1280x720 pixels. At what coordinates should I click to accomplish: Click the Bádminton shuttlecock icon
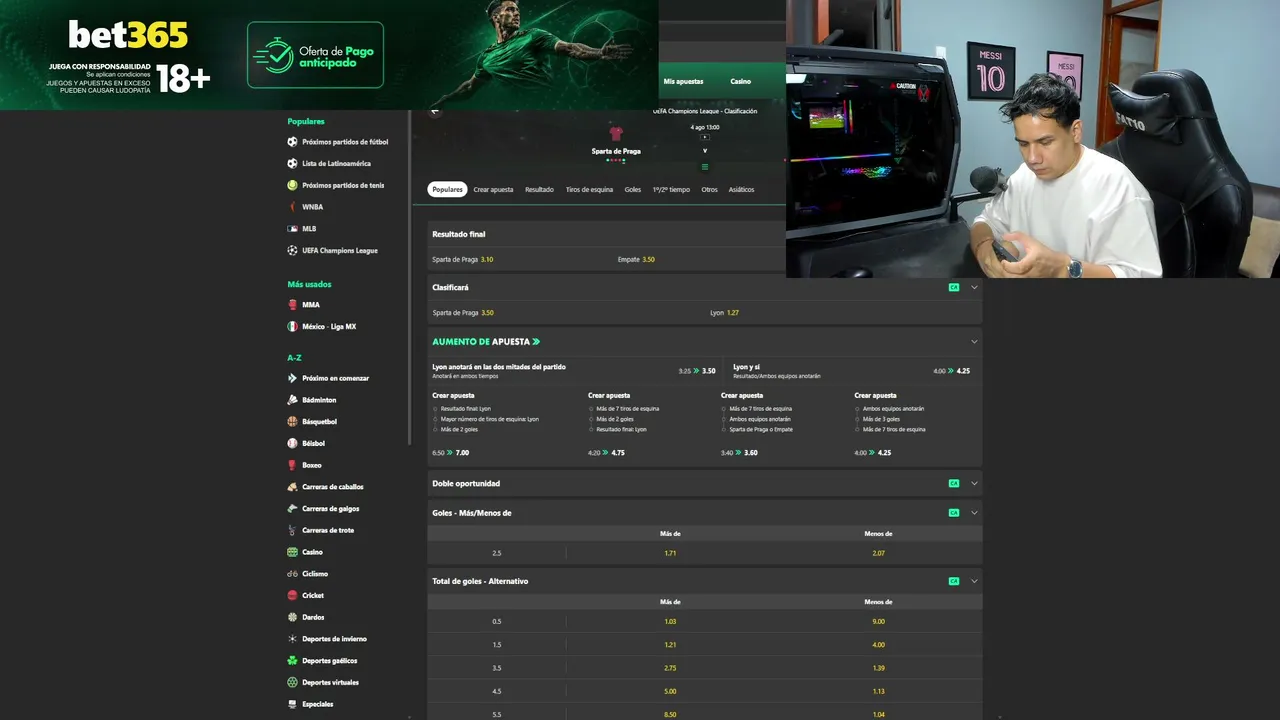click(292, 400)
